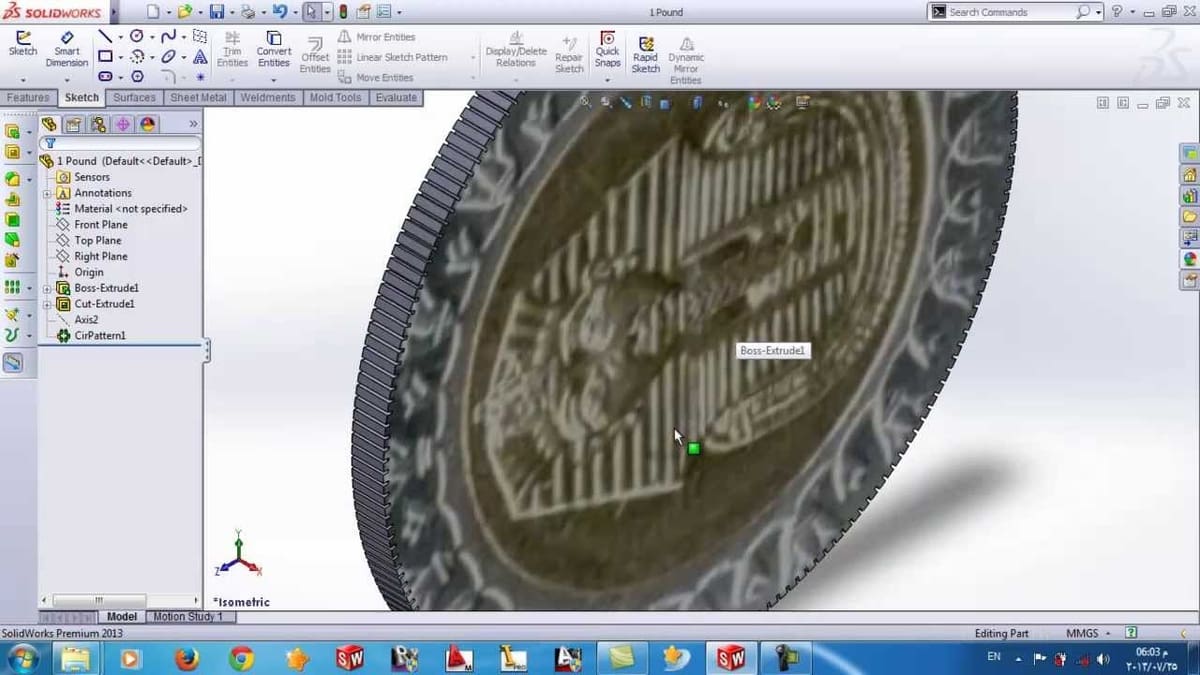This screenshot has width=1200, height=675.
Task: Open the Sketch button dropdown arrow
Action: pyautogui.click(x=22, y=78)
